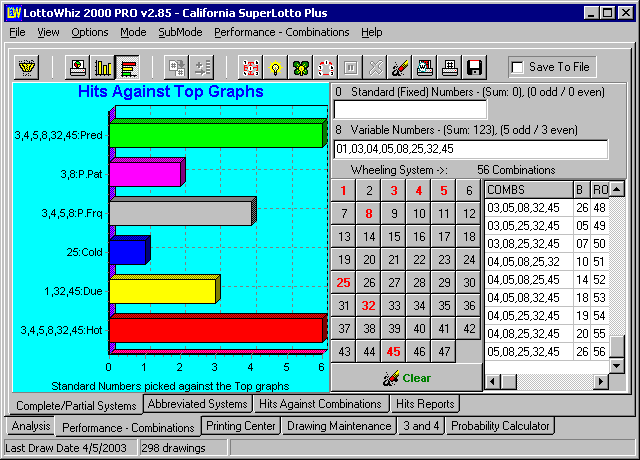The image size is (640, 460).
Task: Select the vertical bar chart icon
Action: [102, 67]
